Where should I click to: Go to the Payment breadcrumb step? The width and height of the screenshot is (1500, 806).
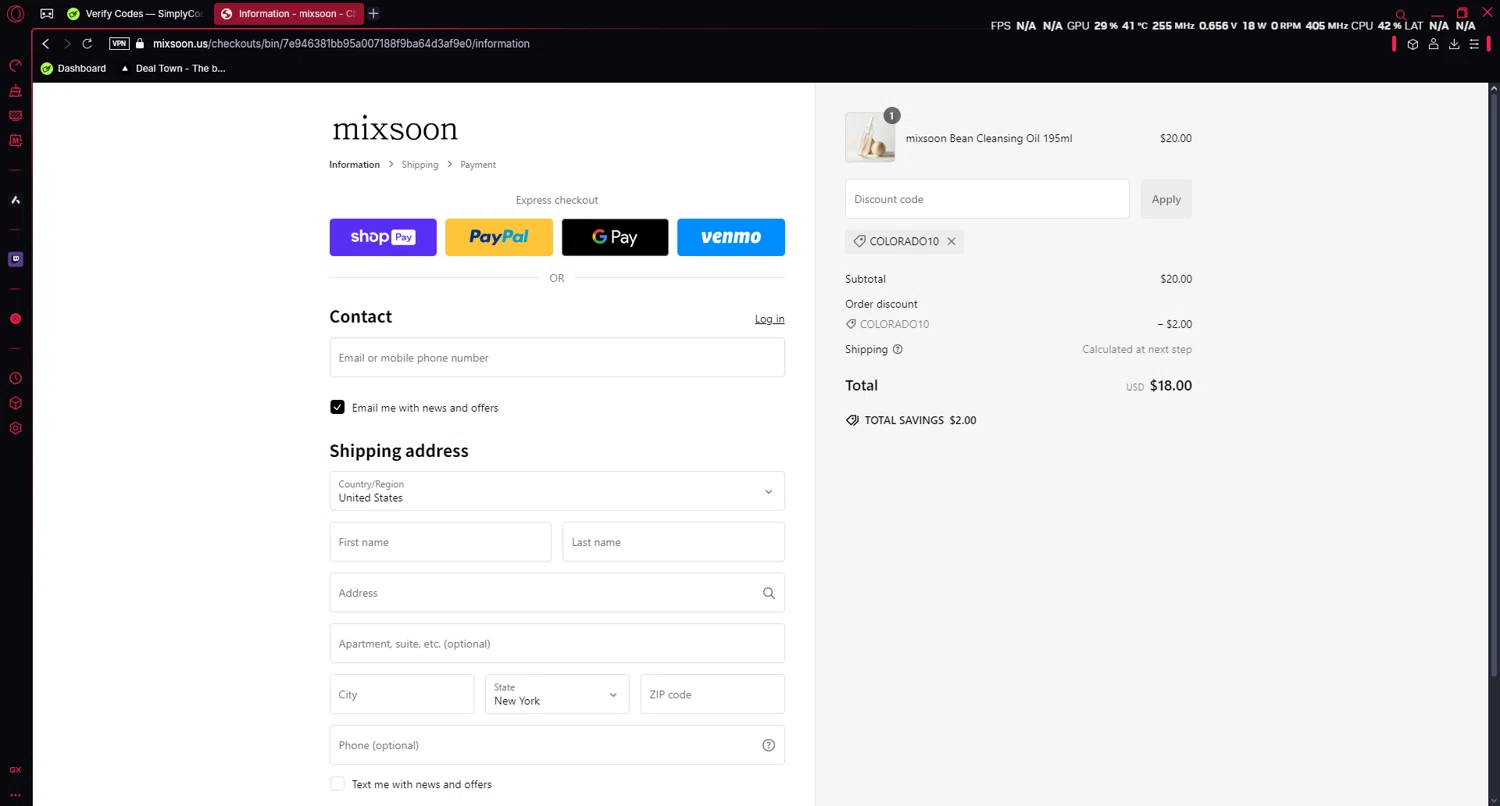(478, 165)
